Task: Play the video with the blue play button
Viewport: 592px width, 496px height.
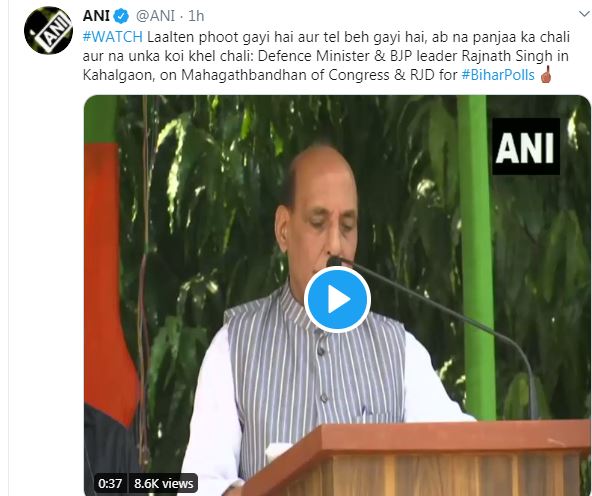Action: 337,299
